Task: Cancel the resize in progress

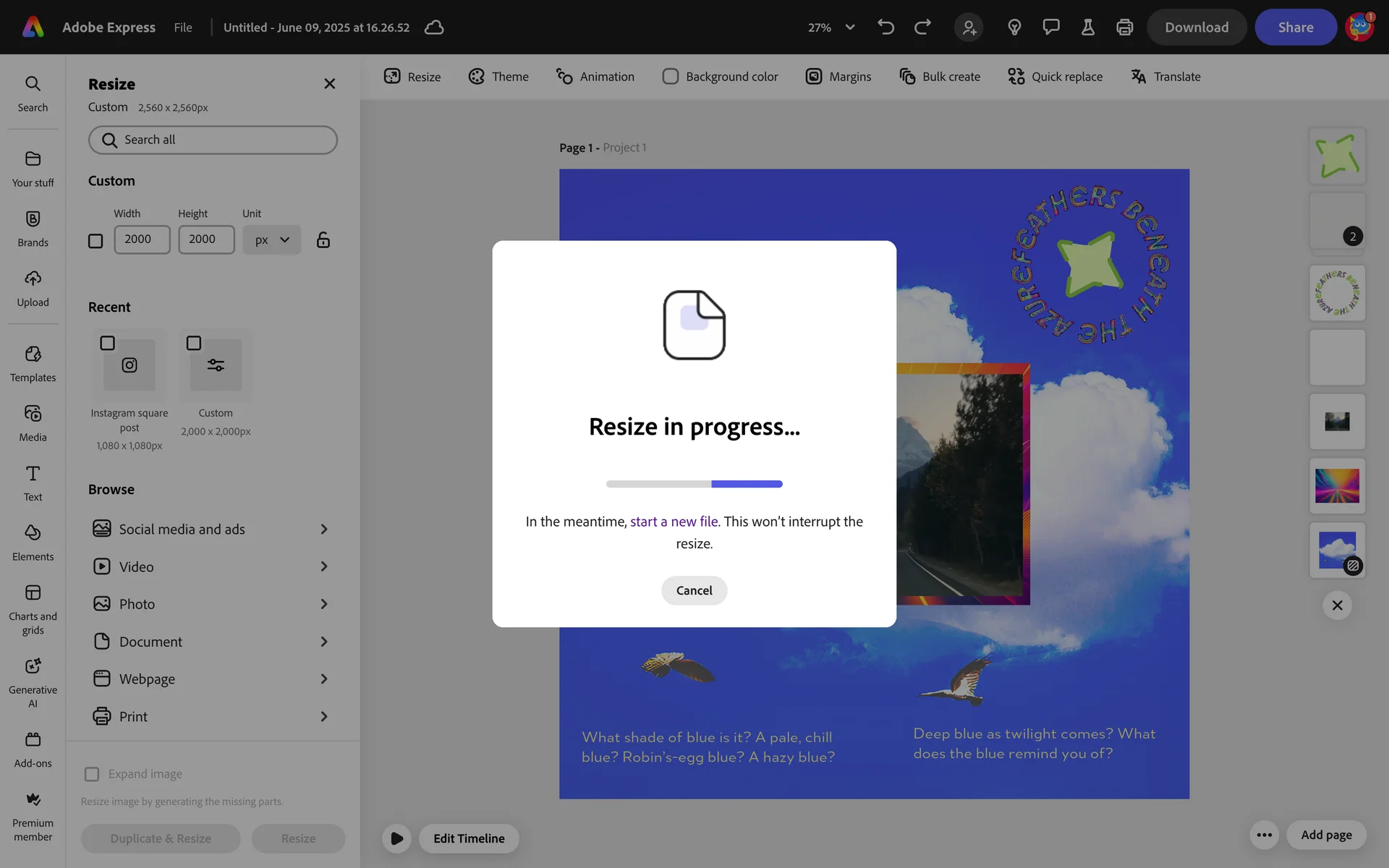Action: click(694, 590)
